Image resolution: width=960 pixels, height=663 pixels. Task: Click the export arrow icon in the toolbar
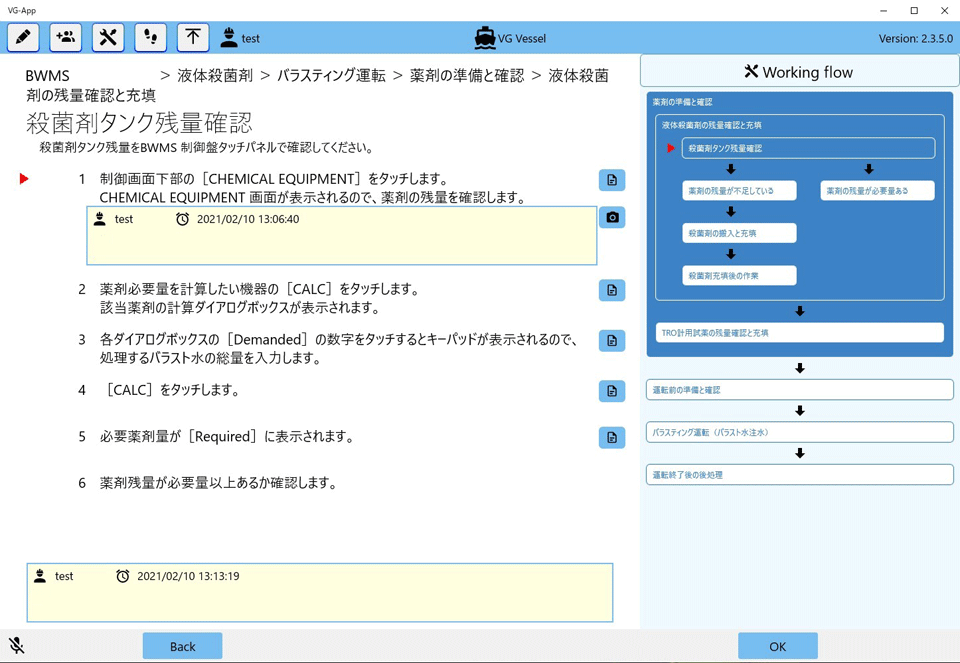point(190,37)
